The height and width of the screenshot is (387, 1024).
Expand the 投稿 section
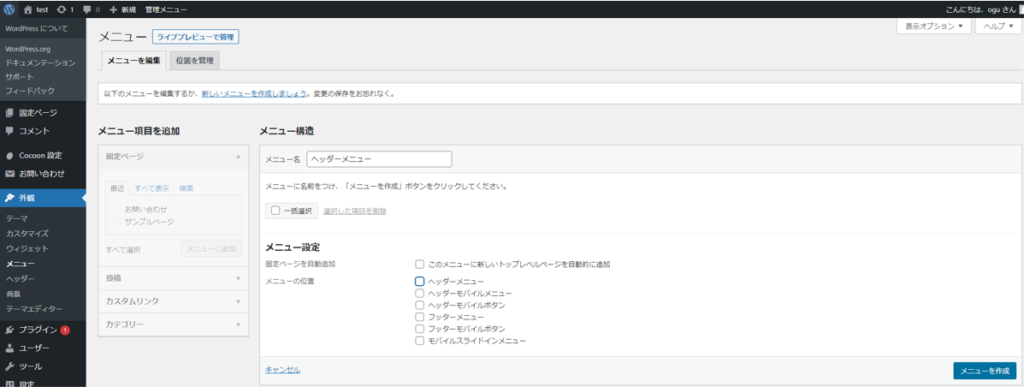[173, 278]
